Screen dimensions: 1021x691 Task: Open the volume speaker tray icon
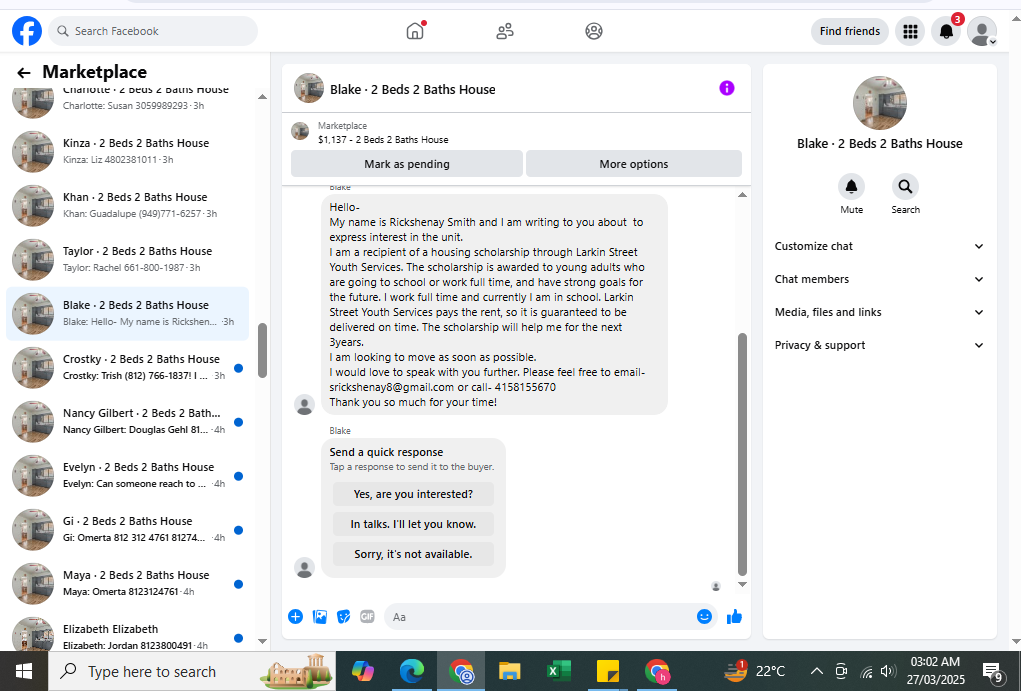[x=887, y=671]
